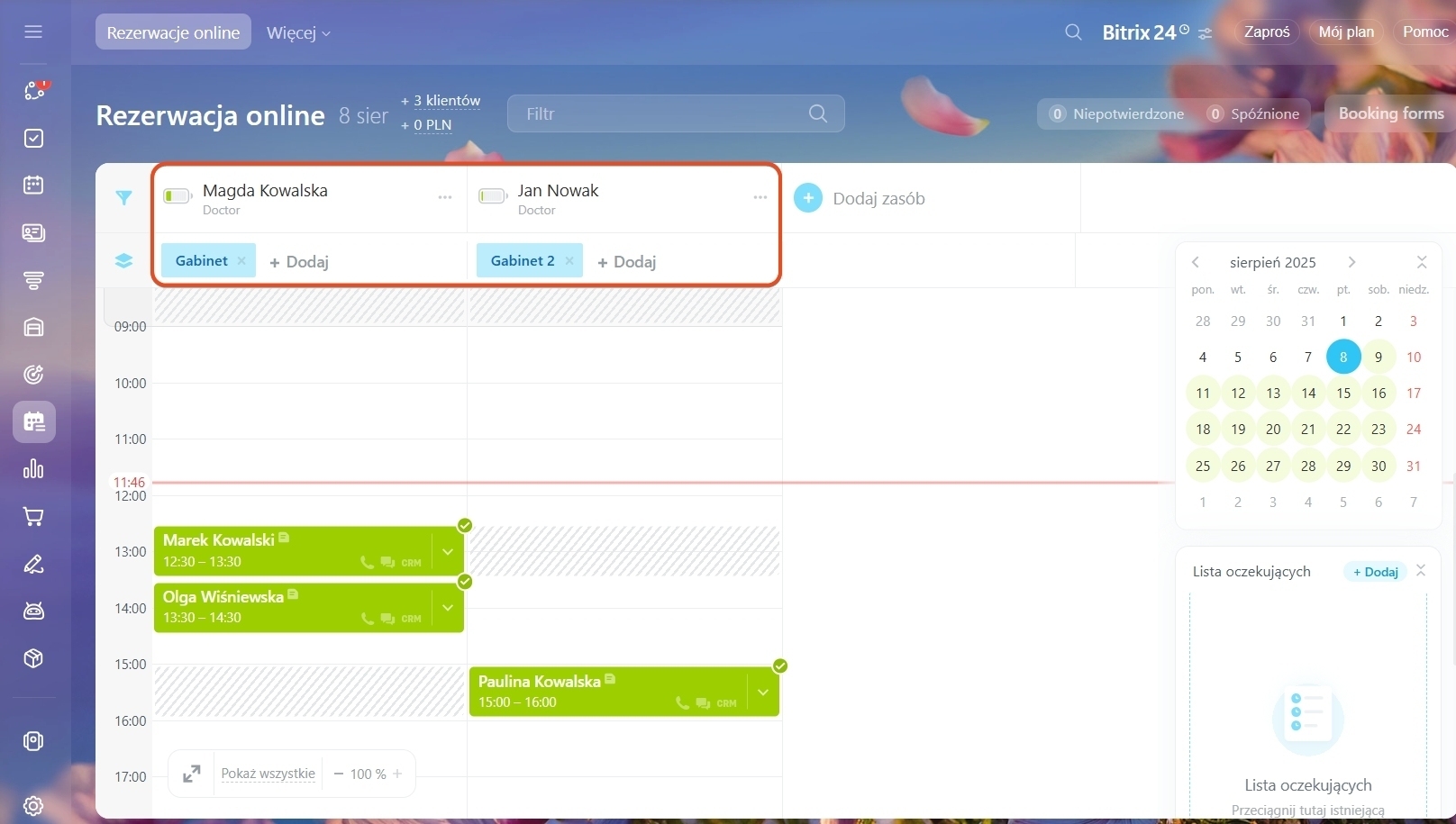The width and height of the screenshot is (1456, 824).
Task: Toggle confirmation check on Marek Kowalski booking
Action: [x=465, y=526]
